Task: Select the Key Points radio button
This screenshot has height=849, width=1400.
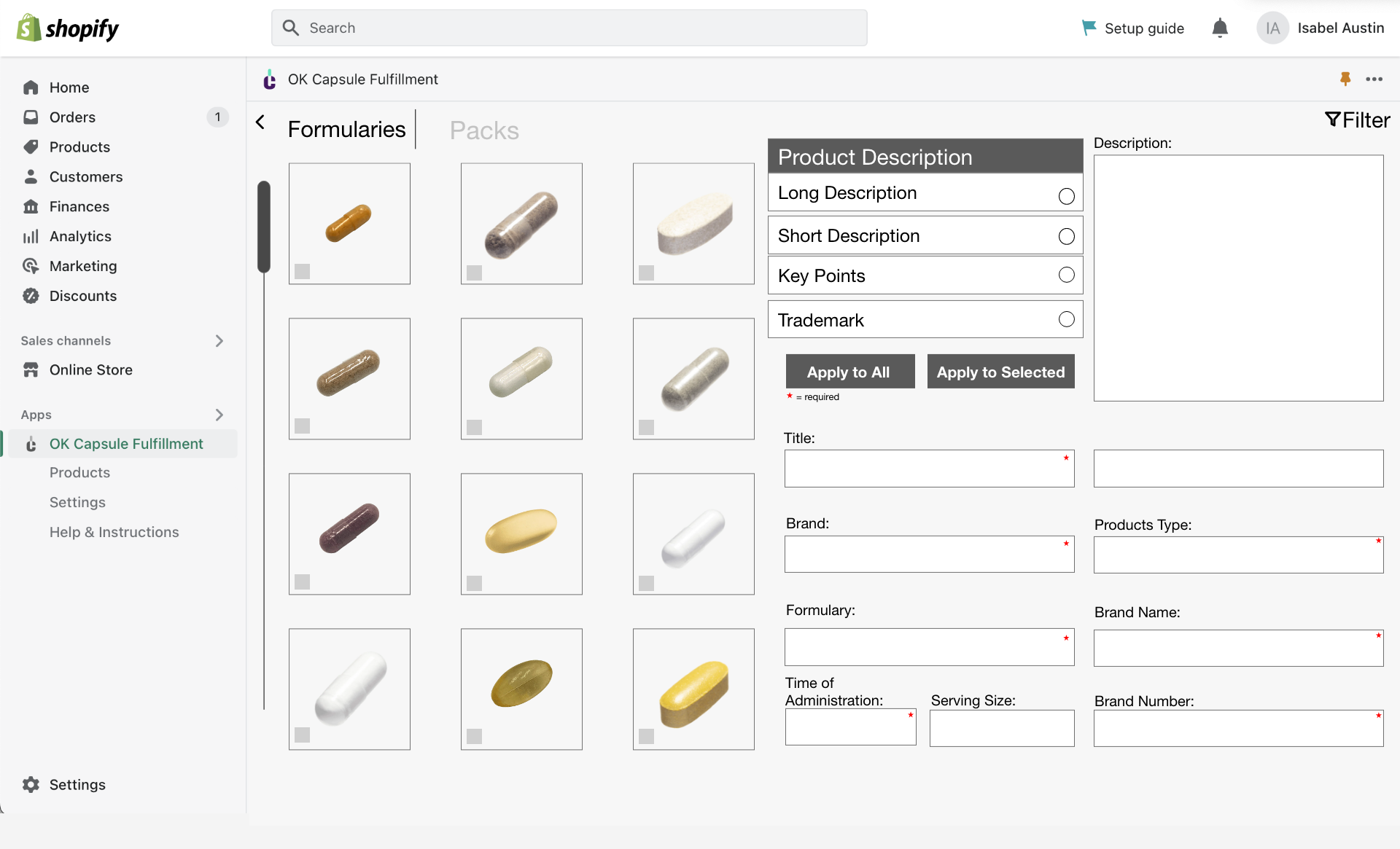Action: click(x=1066, y=275)
